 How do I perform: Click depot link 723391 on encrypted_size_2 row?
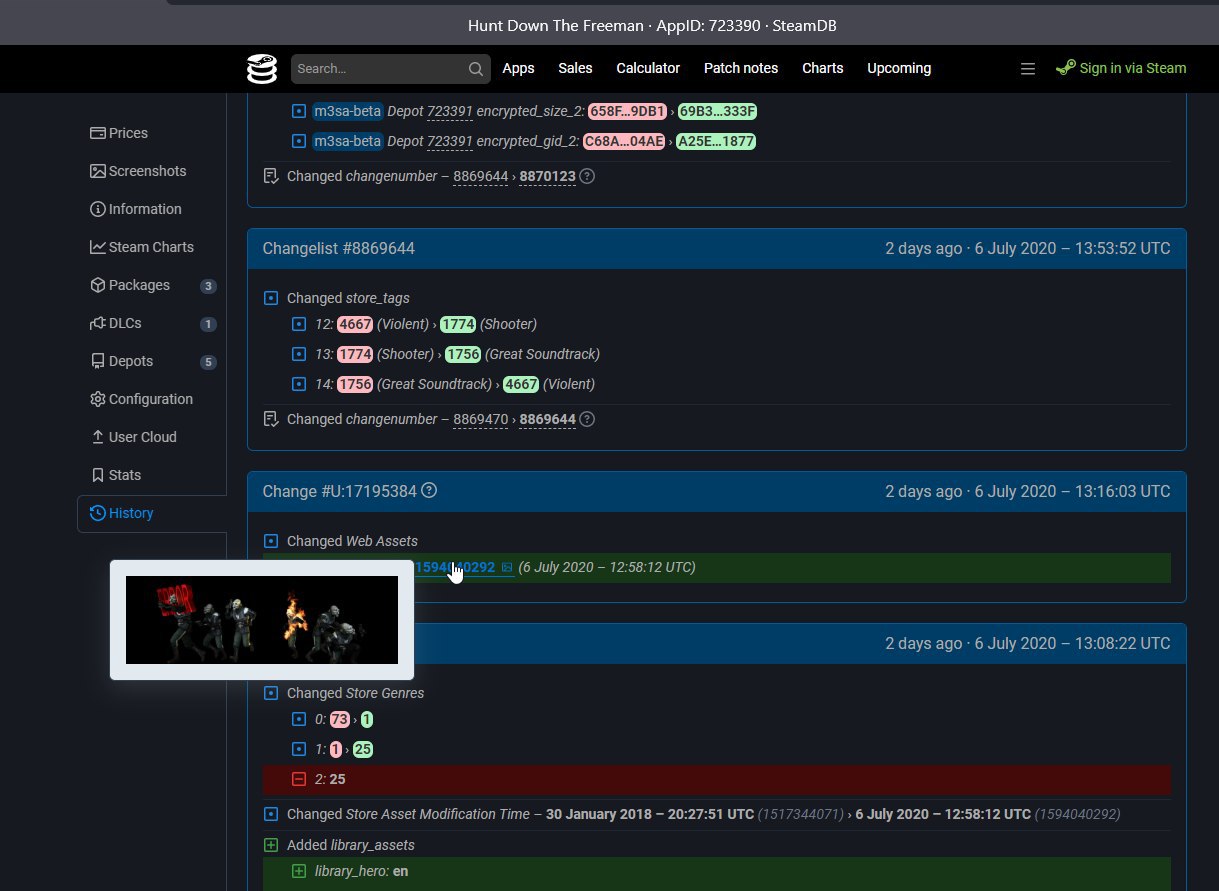coord(449,111)
